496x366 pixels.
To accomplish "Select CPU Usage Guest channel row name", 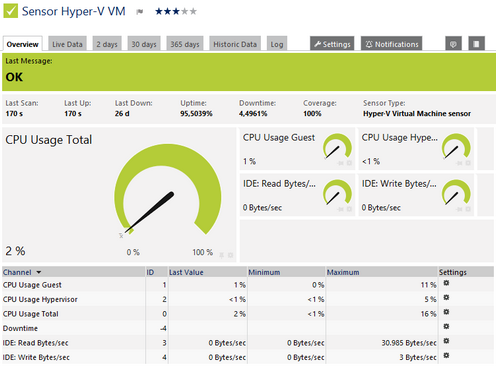I will coord(32,285).
